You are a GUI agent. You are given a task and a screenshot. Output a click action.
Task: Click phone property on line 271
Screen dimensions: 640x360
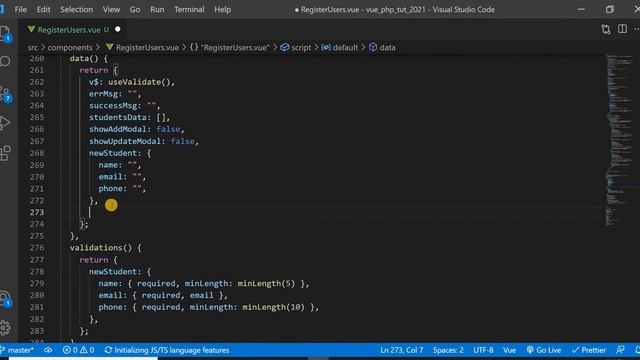pyautogui.click(x=110, y=189)
